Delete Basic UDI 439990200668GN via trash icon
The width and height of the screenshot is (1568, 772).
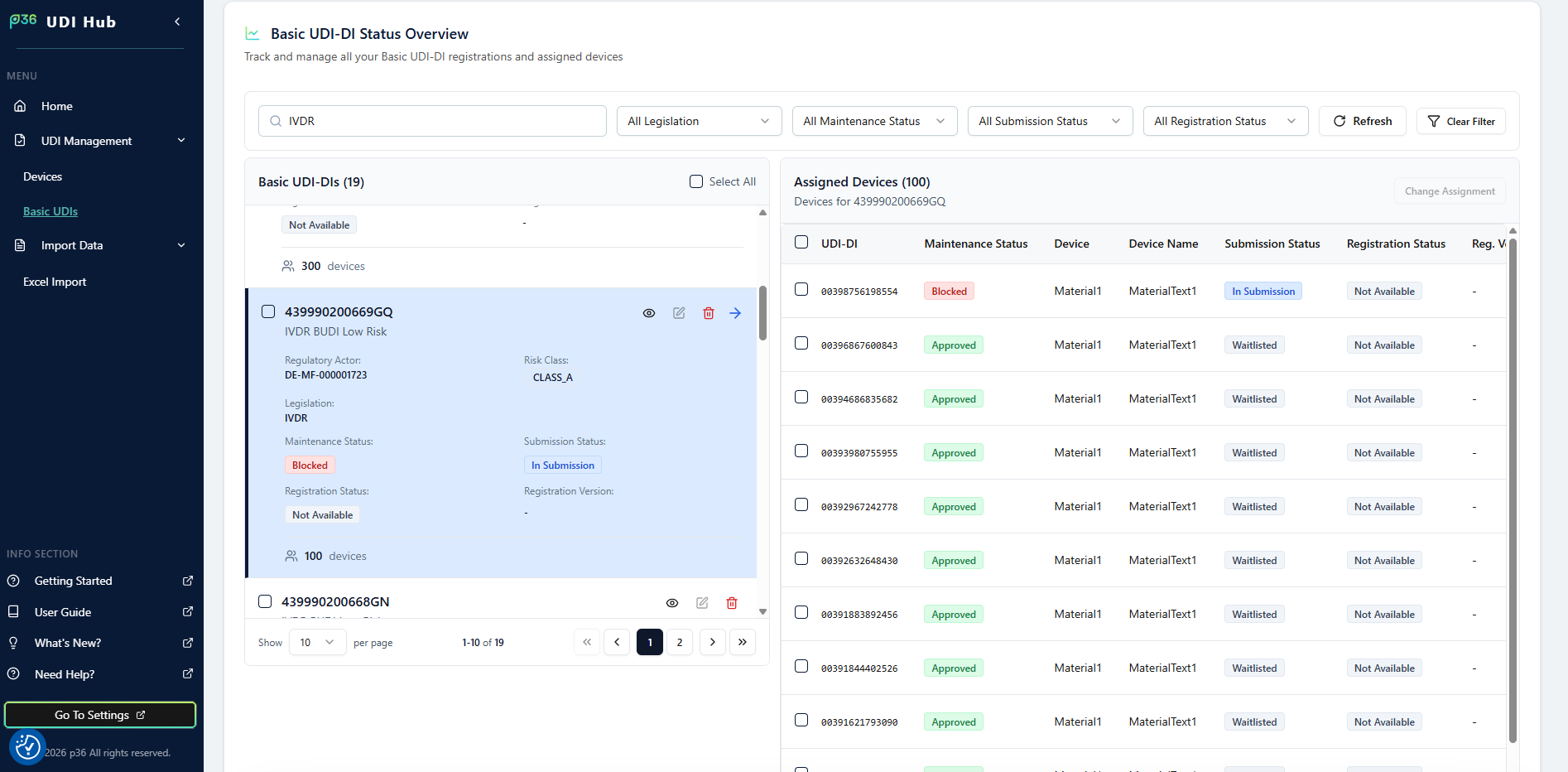tap(732, 603)
